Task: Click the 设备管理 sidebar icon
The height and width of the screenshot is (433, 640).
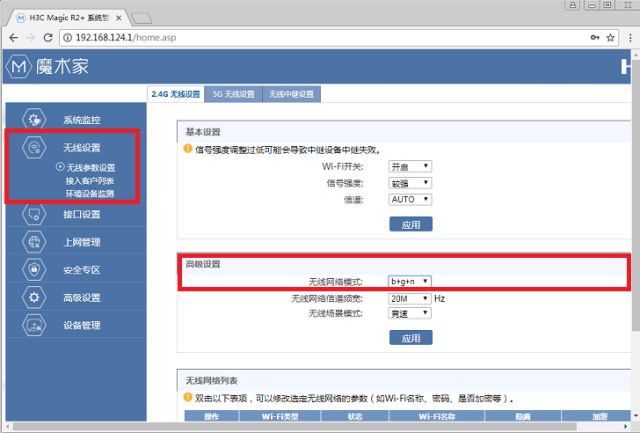Action: (34, 325)
